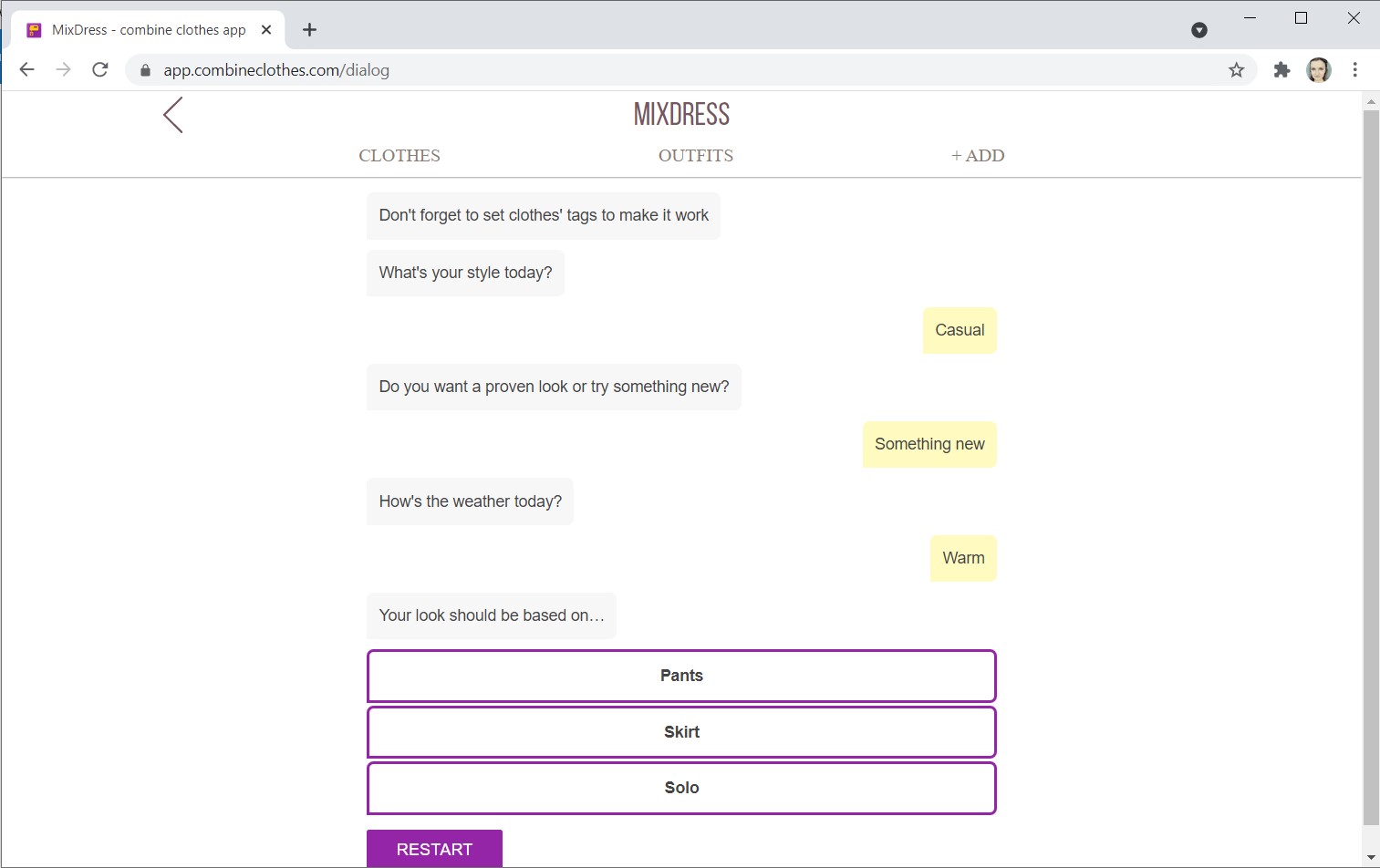Screen dimensions: 1380x868
Task: Switch to the OUTFITS tab
Action: tap(696, 156)
